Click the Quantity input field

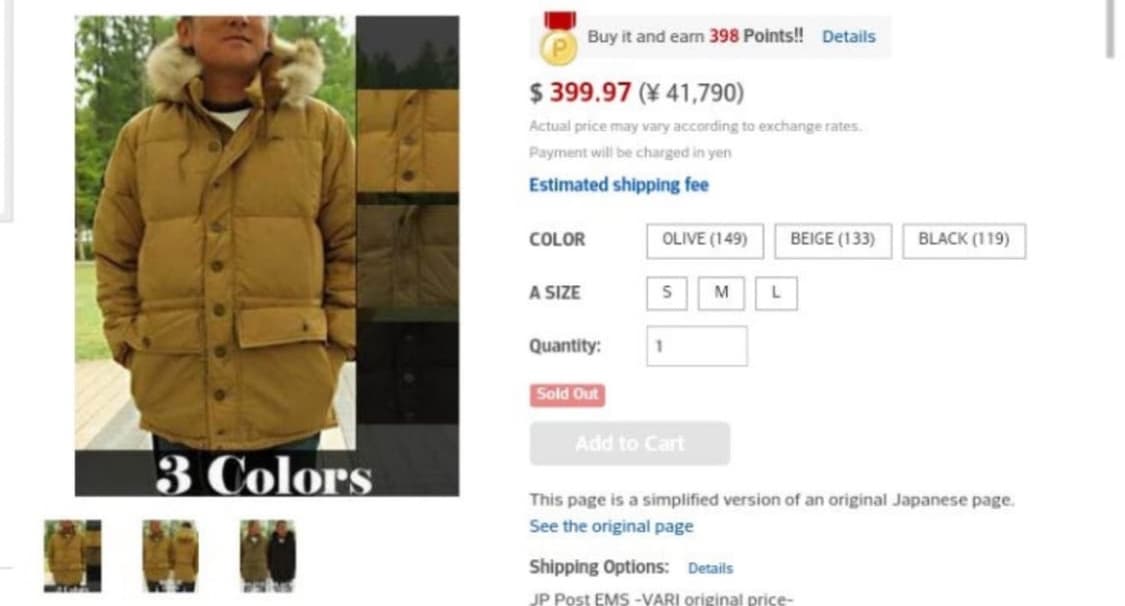coord(697,346)
